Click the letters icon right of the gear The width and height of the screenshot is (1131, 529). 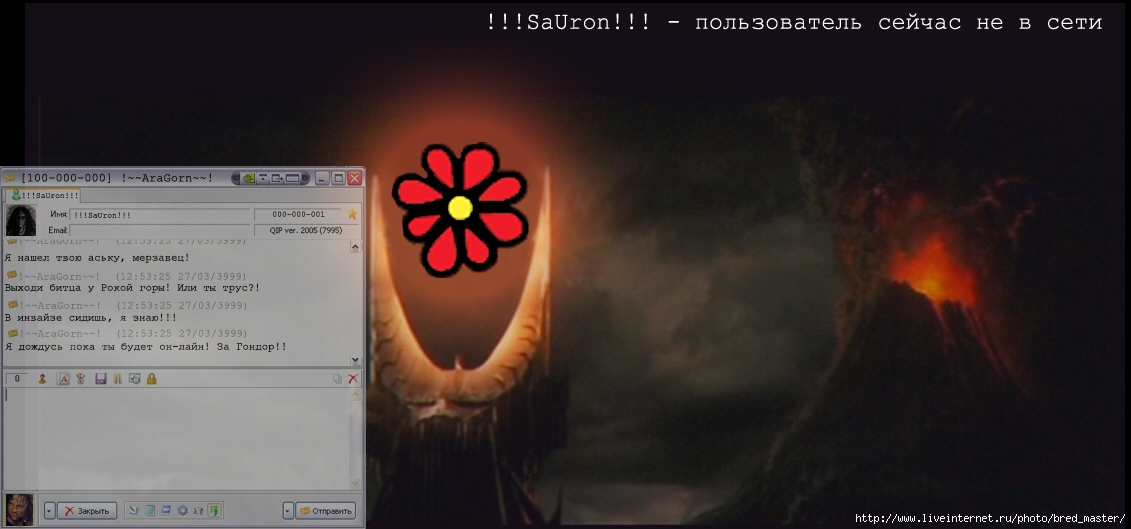[x=198, y=510]
